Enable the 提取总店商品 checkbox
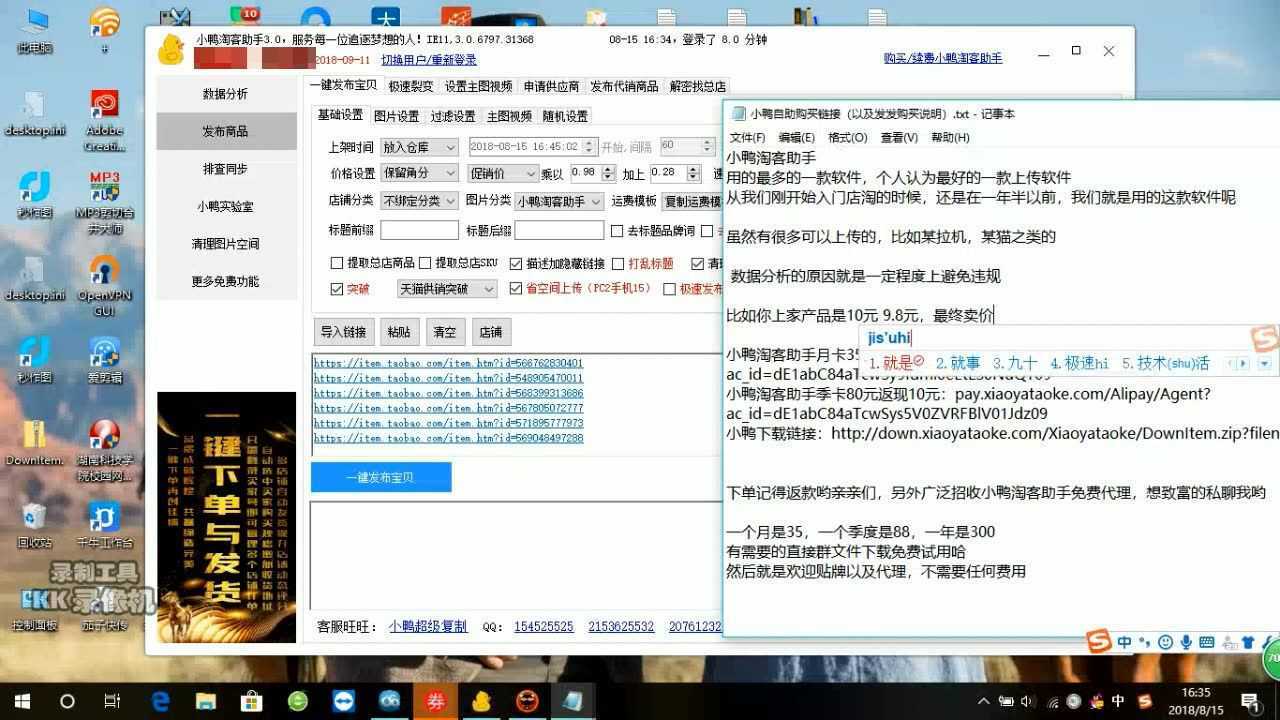 pyautogui.click(x=337, y=264)
